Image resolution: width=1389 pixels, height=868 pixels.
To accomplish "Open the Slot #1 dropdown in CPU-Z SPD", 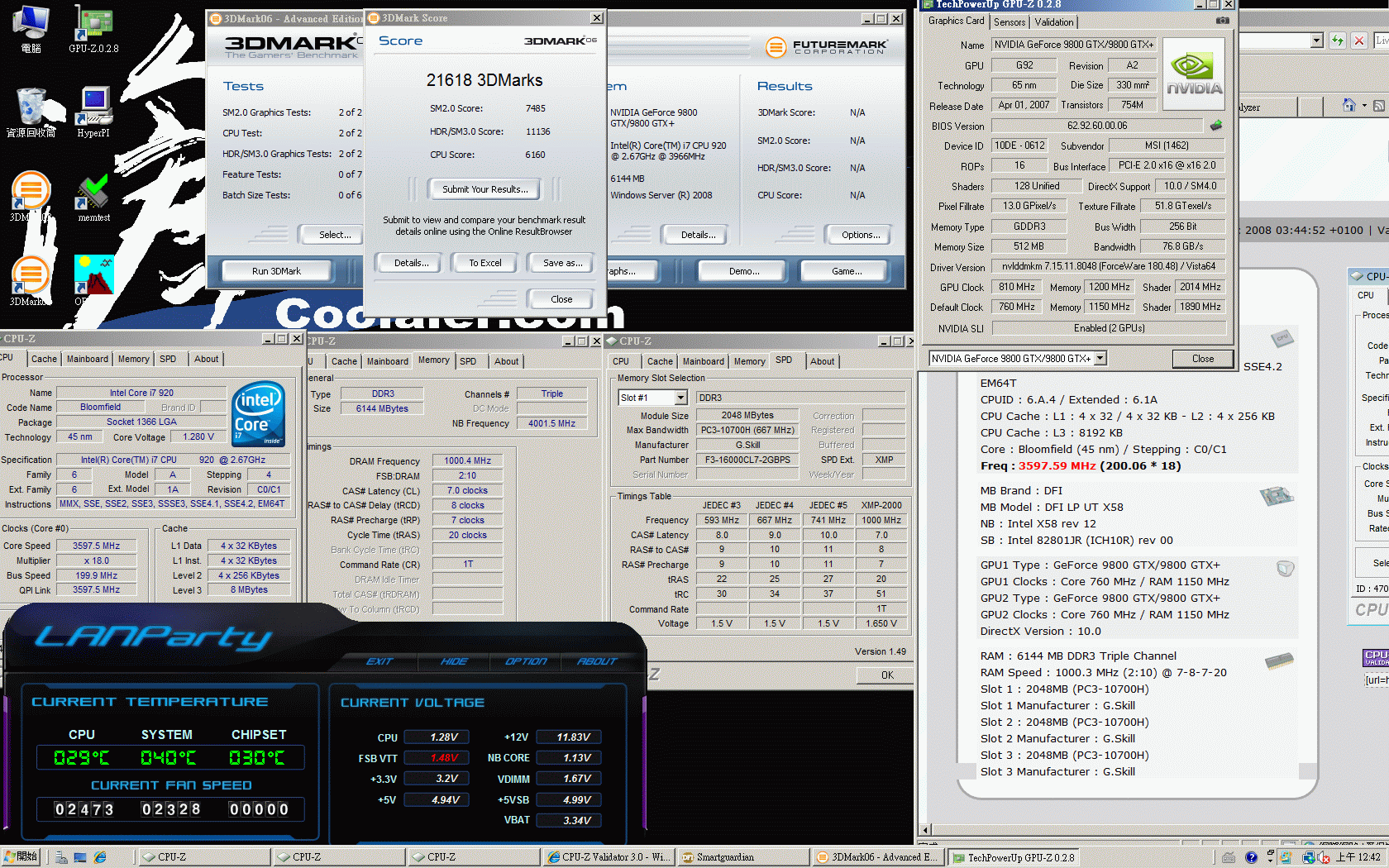I will (x=680, y=398).
